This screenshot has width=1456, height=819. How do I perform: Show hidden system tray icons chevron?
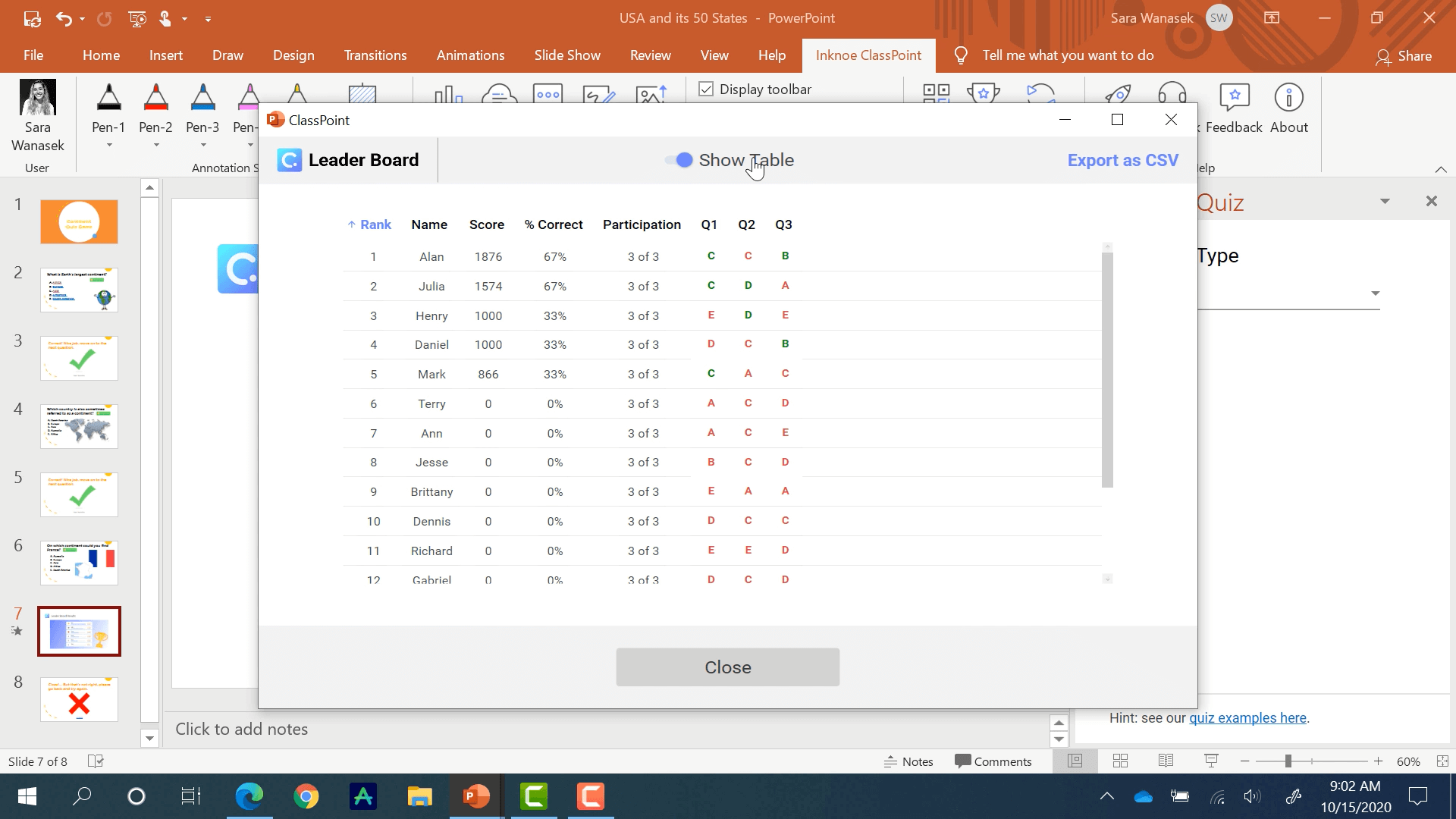[x=1107, y=796]
